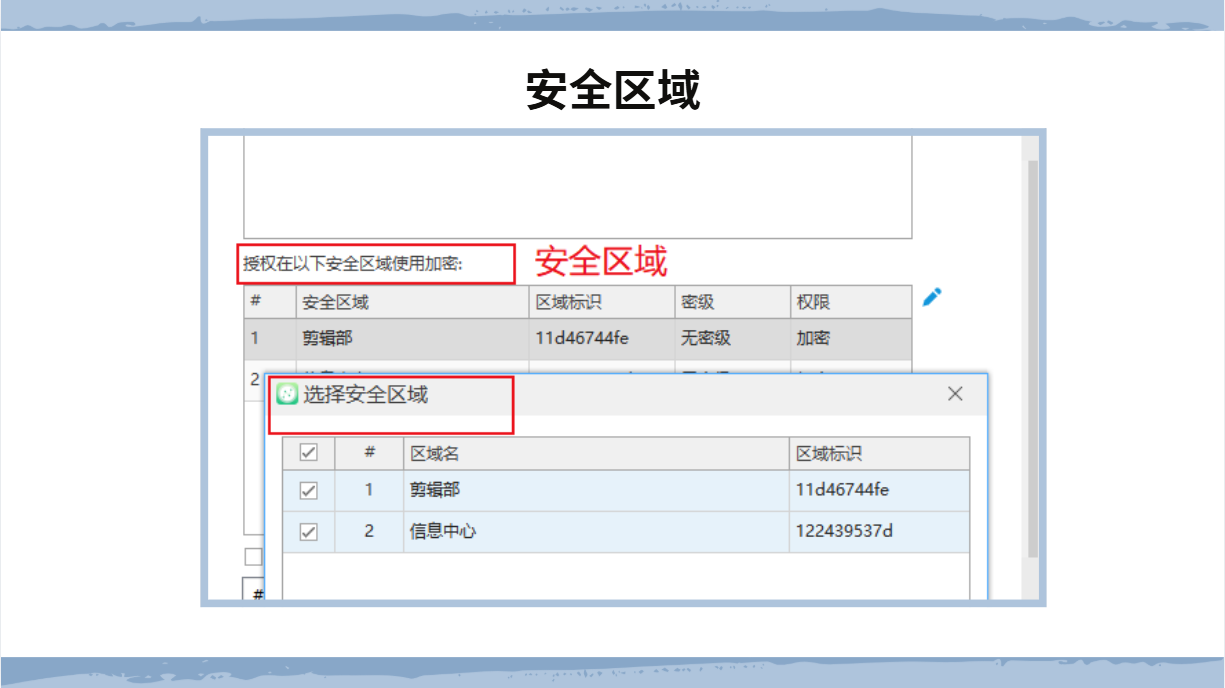Click the green icon in the dialog title

pos(287,395)
